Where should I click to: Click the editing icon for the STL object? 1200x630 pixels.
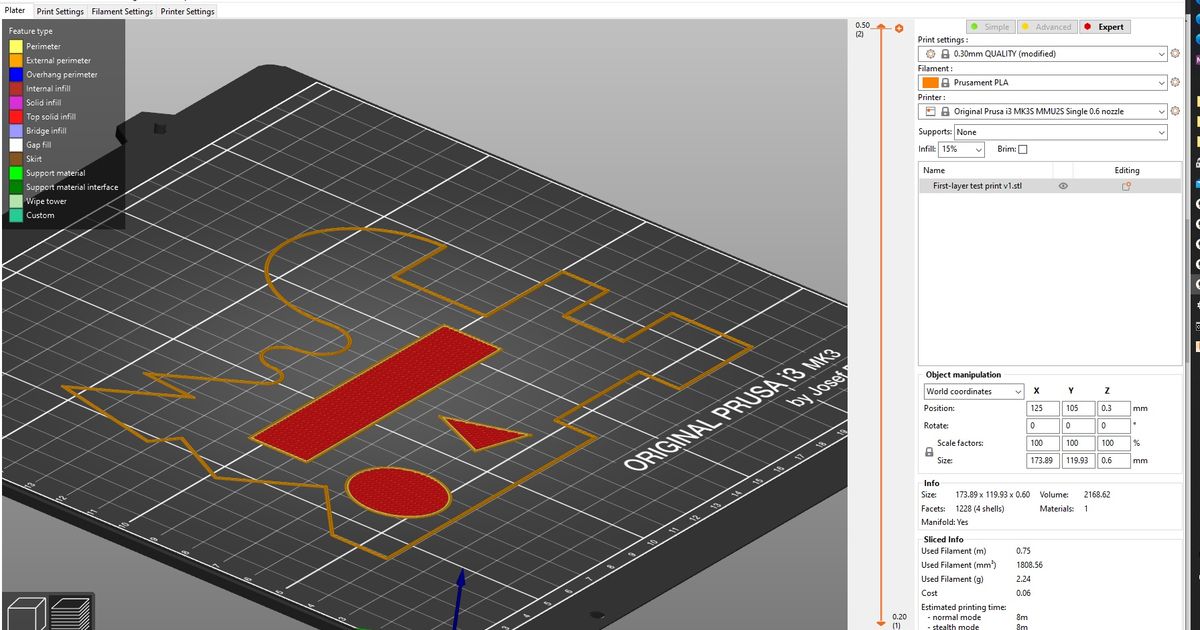1126,186
